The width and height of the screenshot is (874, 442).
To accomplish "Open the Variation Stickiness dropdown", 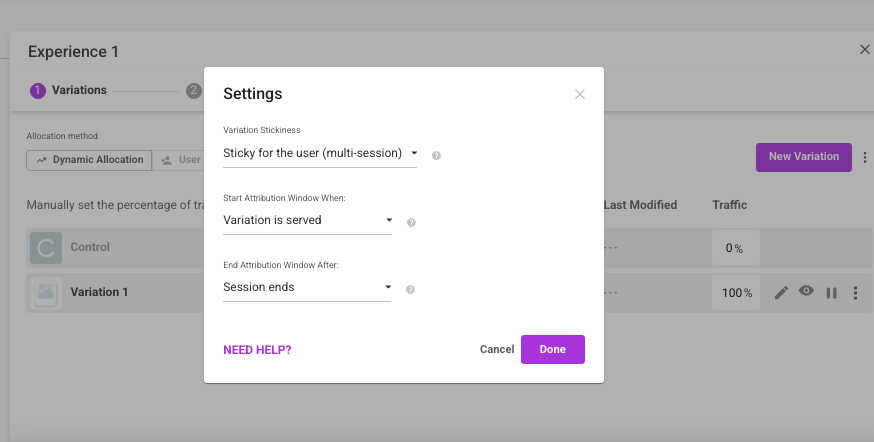I will click(x=320, y=153).
